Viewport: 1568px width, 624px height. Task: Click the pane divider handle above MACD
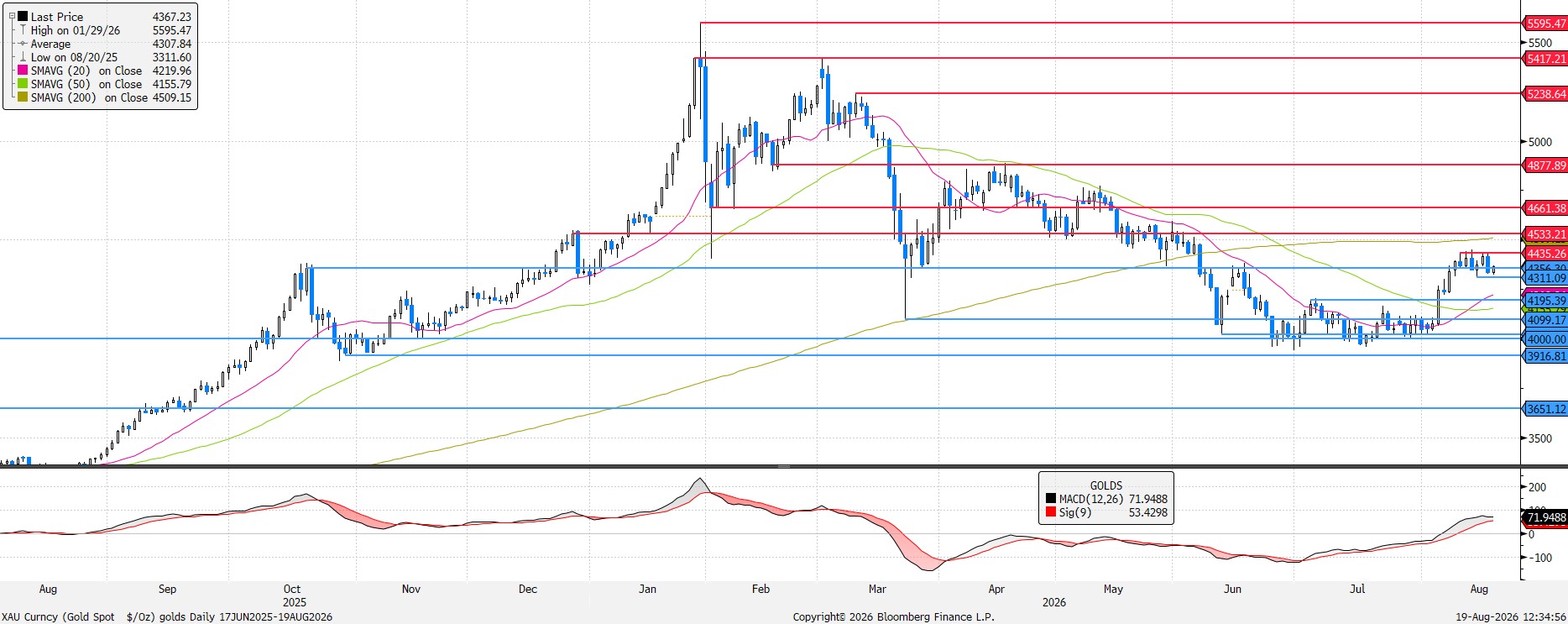pyautogui.click(x=784, y=466)
